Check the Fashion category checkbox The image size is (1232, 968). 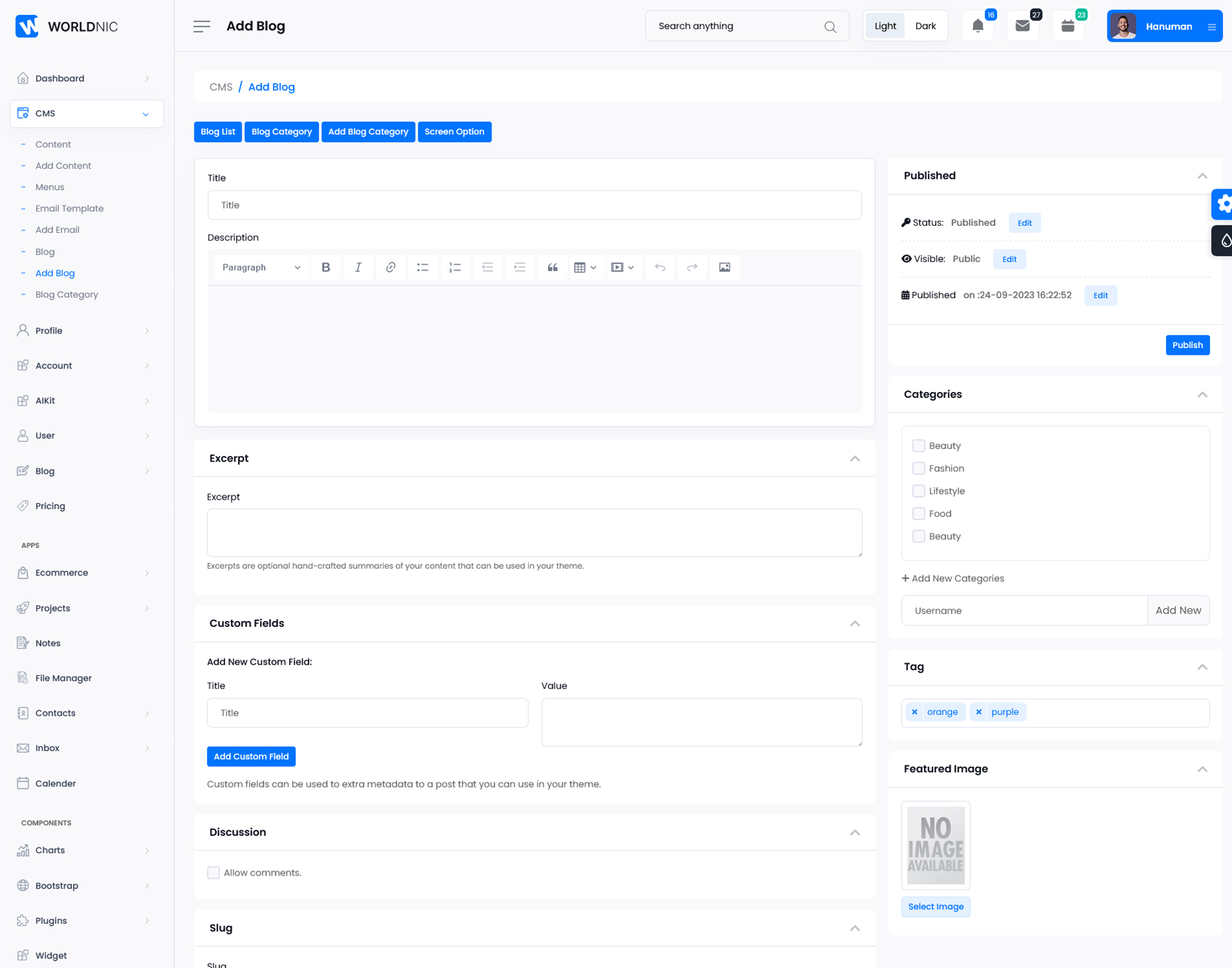pos(918,468)
